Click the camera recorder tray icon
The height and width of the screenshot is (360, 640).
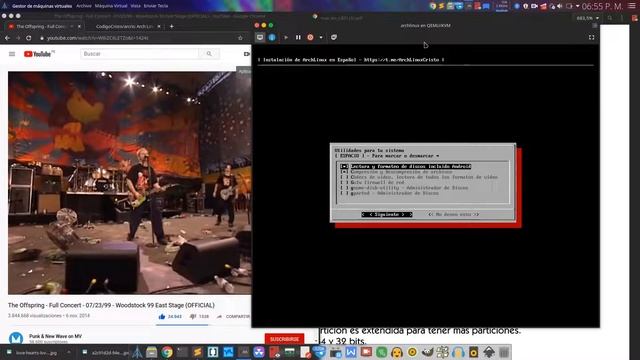pyautogui.click(x=534, y=6)
